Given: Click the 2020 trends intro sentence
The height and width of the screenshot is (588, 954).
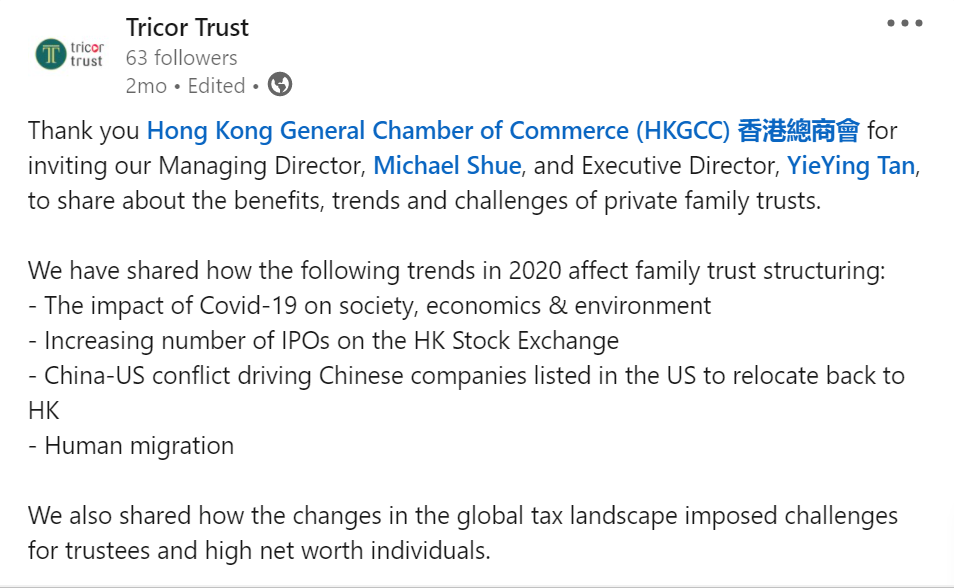Looking at the screenshot, I should (x=456, y=270).
